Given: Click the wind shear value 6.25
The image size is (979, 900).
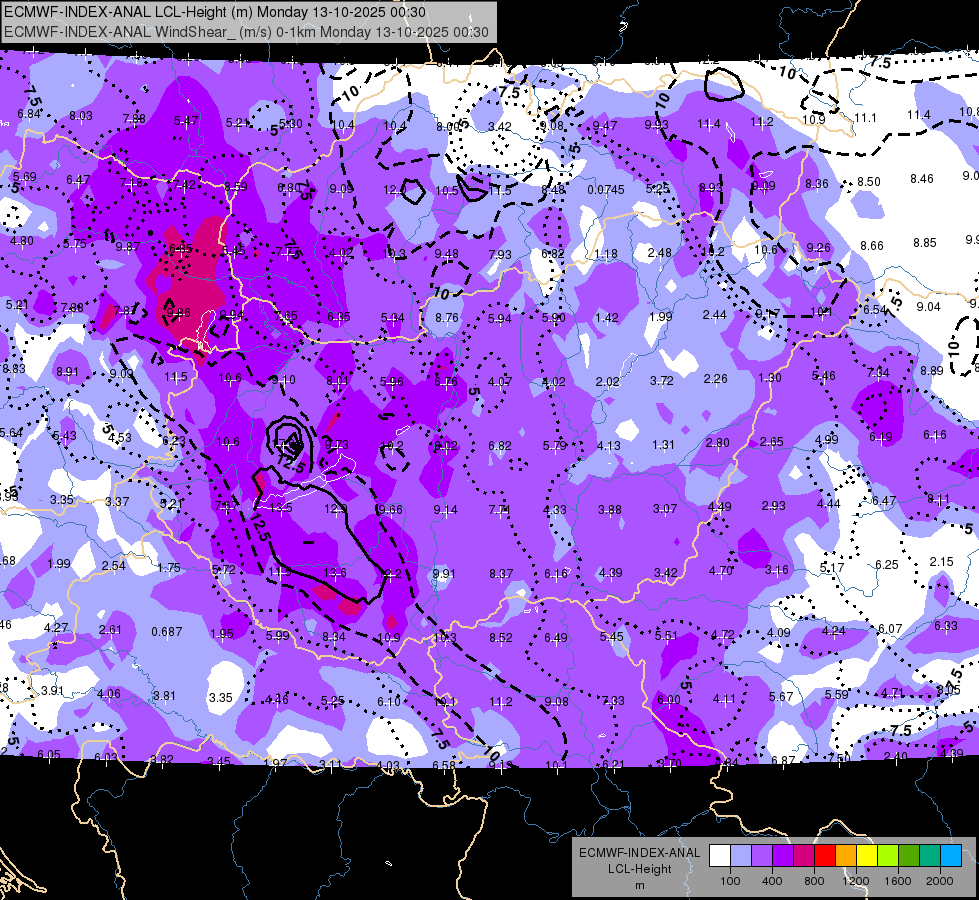Looking at the screenshot, I should (887, 565).
